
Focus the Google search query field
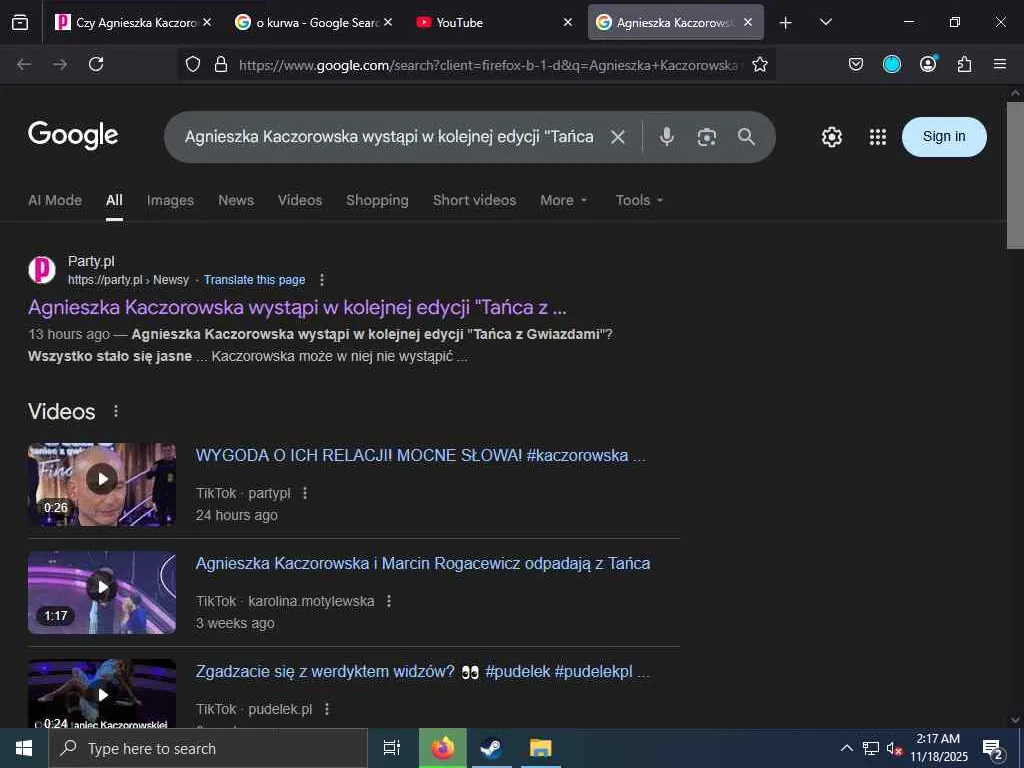[389, 136]
